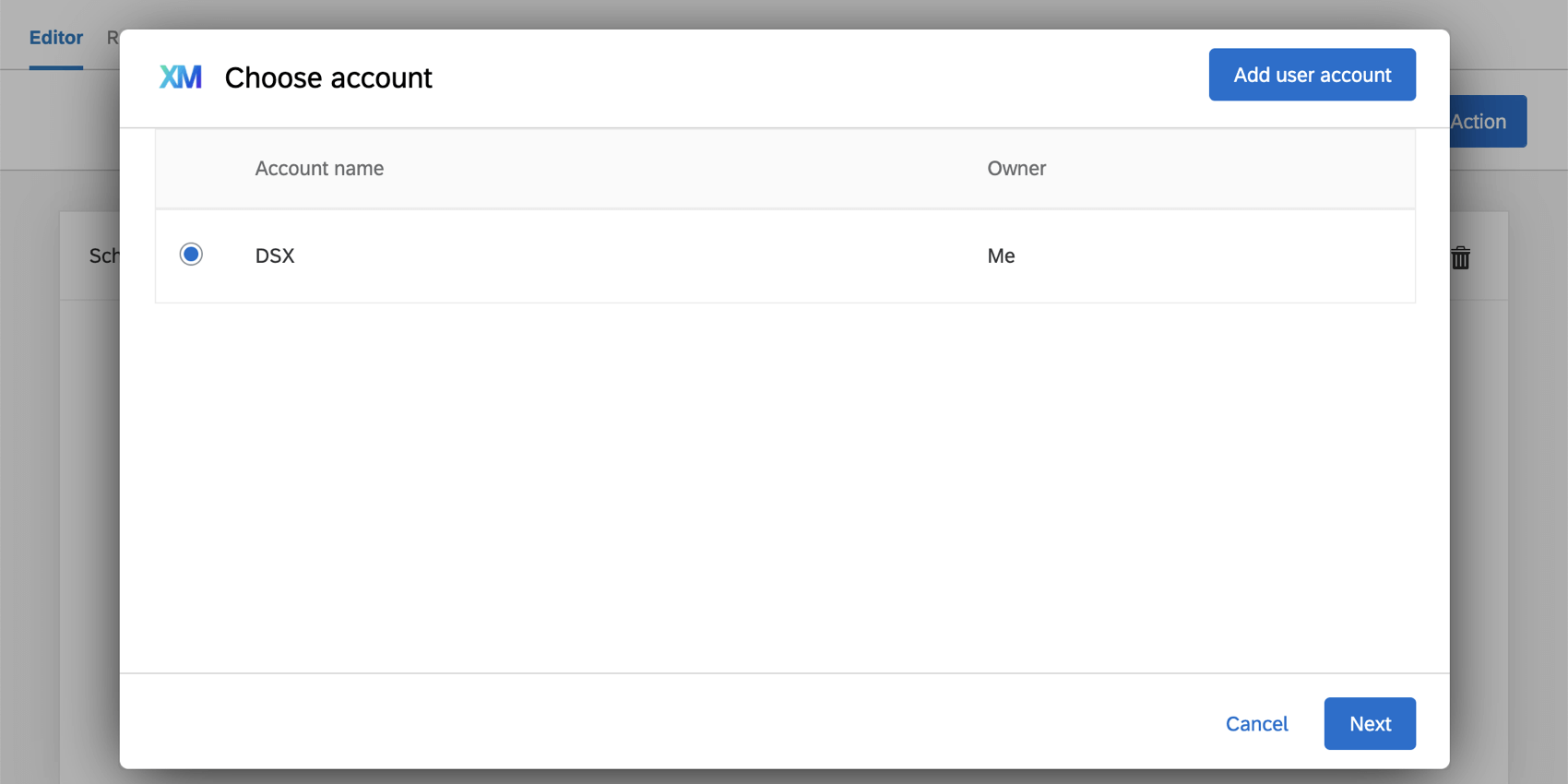The height and width of the screenshot is (784, 1568).
Task: Open the partially hidden tab beside Editor
Action: point(113,38)
